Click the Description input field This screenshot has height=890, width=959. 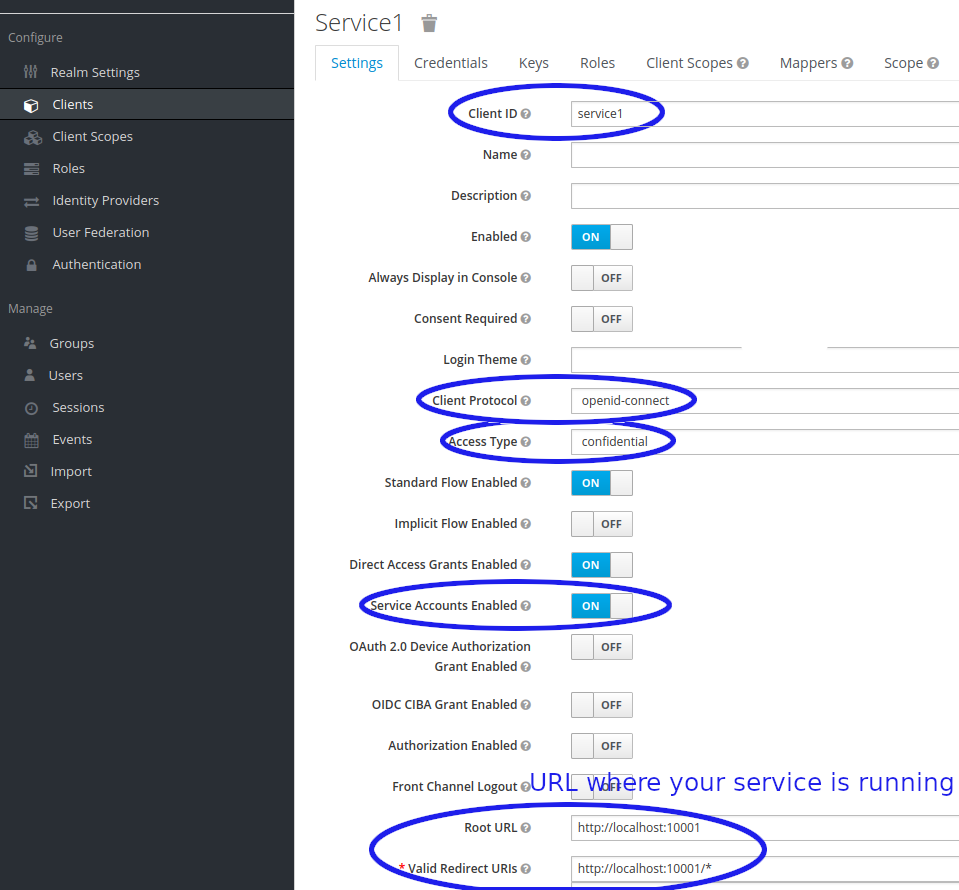pyautogui.click(x=765, y=196)
